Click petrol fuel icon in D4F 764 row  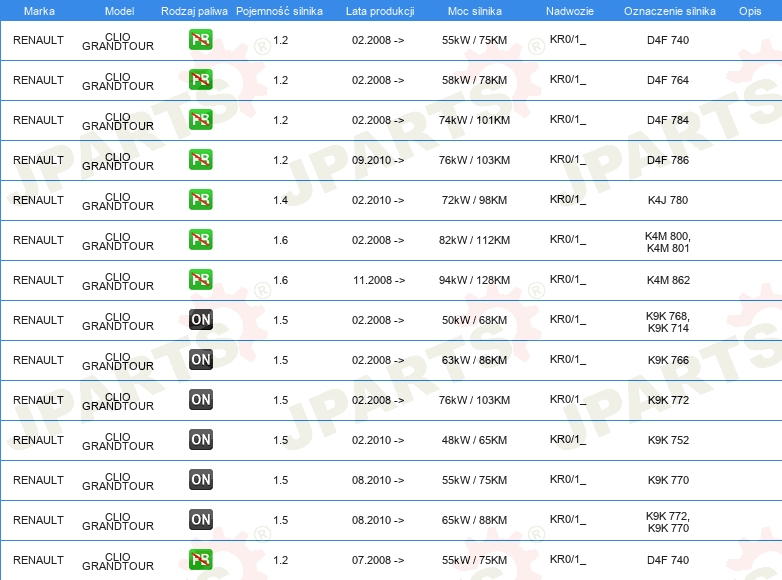200,80
